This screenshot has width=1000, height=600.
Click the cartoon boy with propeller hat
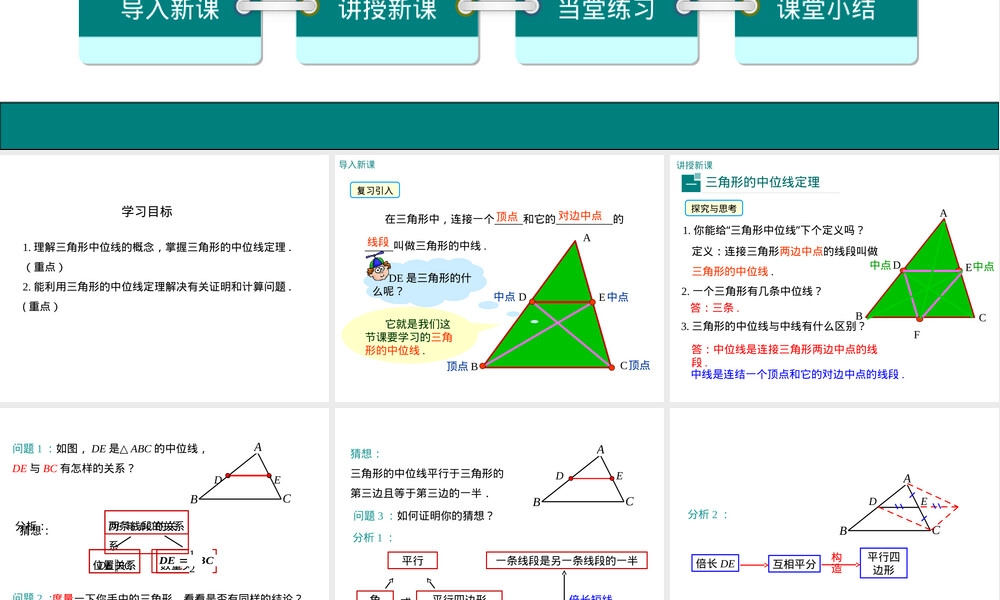point(378,267)
